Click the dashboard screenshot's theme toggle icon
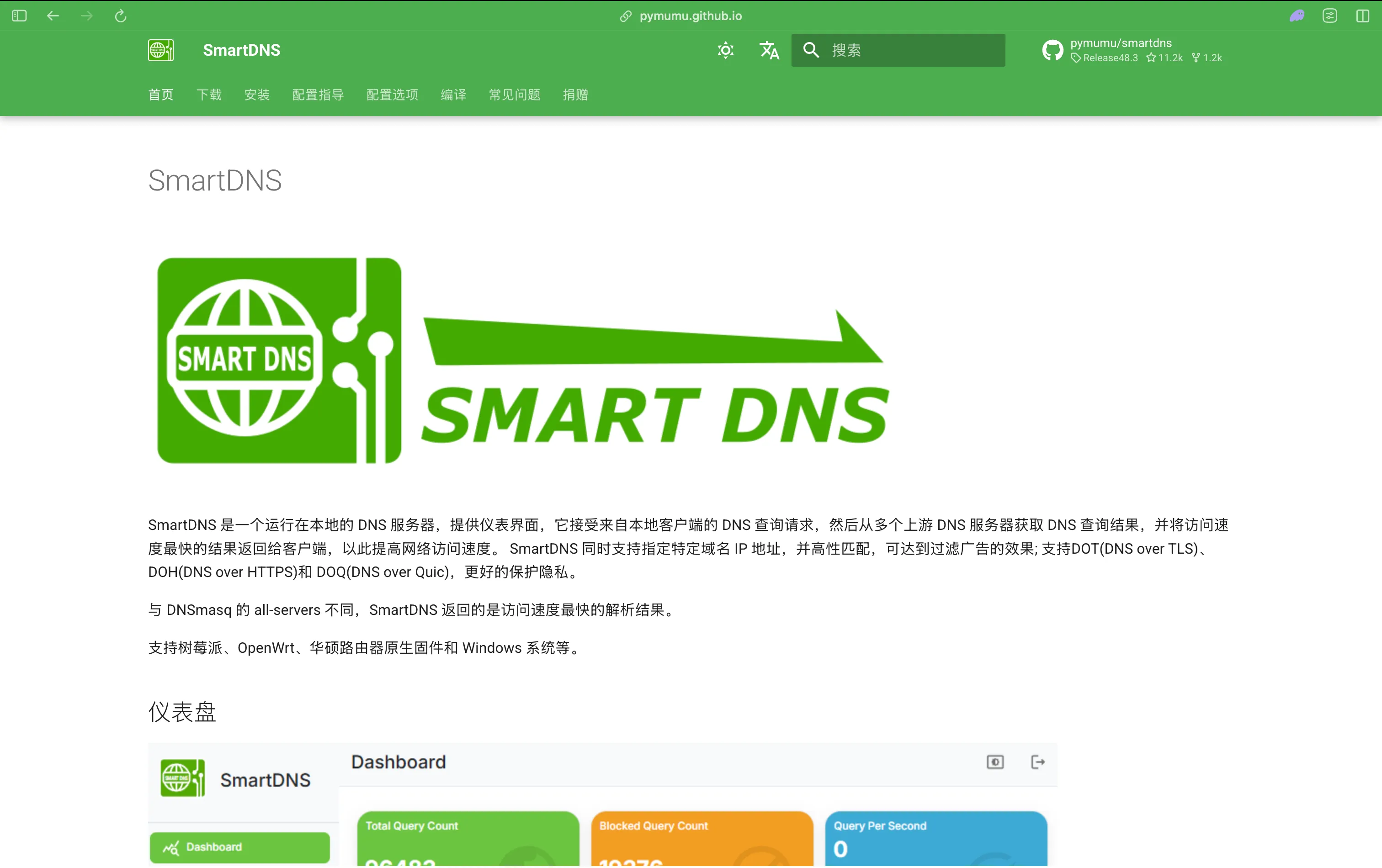The image size is (1382, 868). tap(995, 762)
